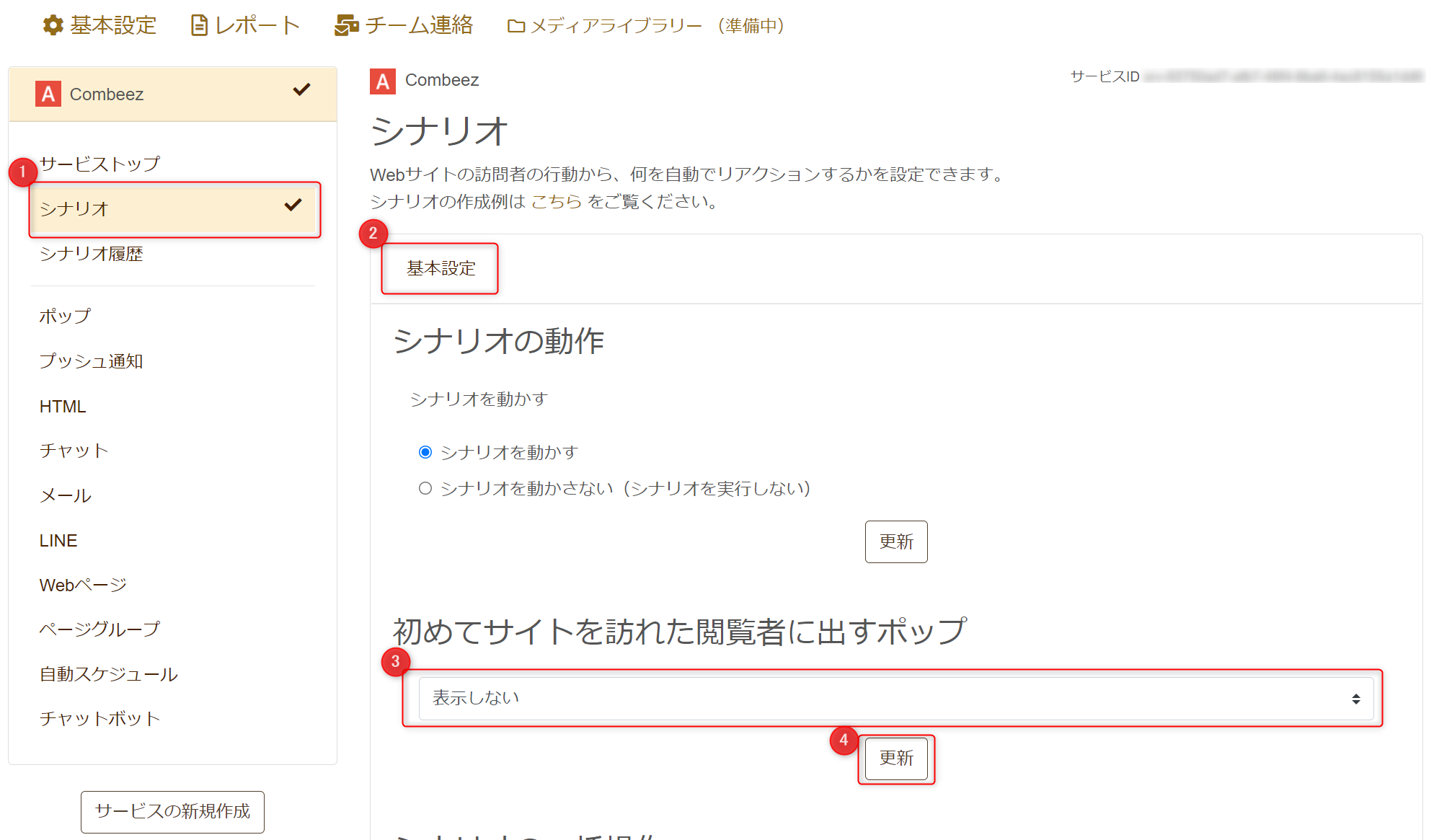Screen dimensions: 1434x840
Task: Open ポップ in sidebar
Action: click(66, 316)
